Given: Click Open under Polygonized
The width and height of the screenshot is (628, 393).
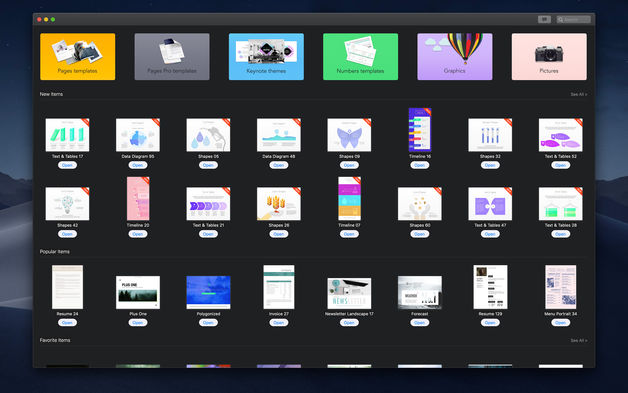Looking at the screenshot, I should point(208,322).
